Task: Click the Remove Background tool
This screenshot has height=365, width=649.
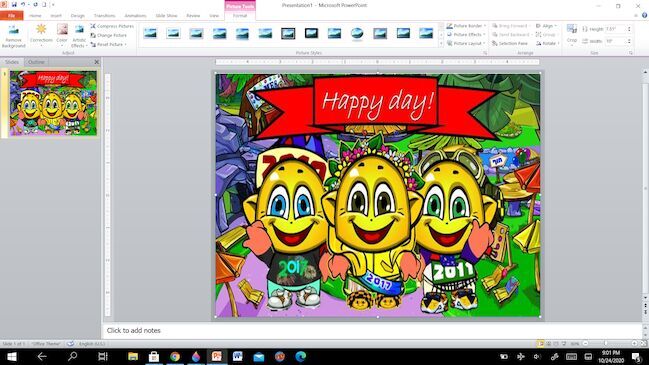Action: tap(13, 36)
